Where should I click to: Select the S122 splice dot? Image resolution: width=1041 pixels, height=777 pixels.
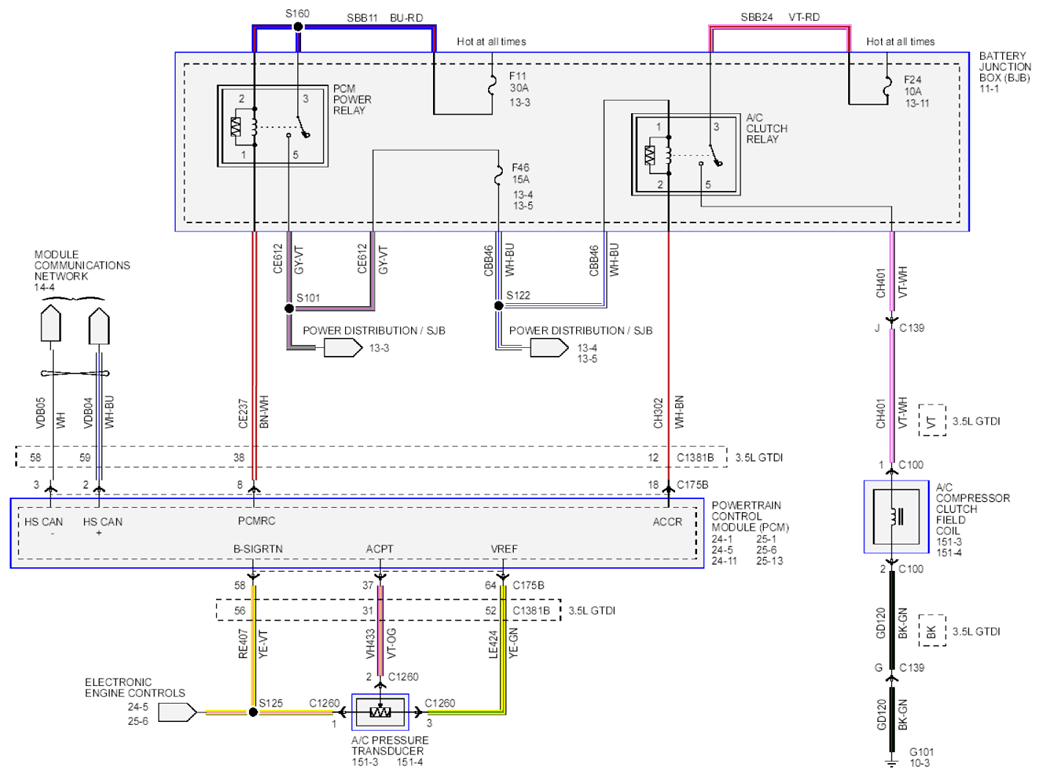[499, 305]
